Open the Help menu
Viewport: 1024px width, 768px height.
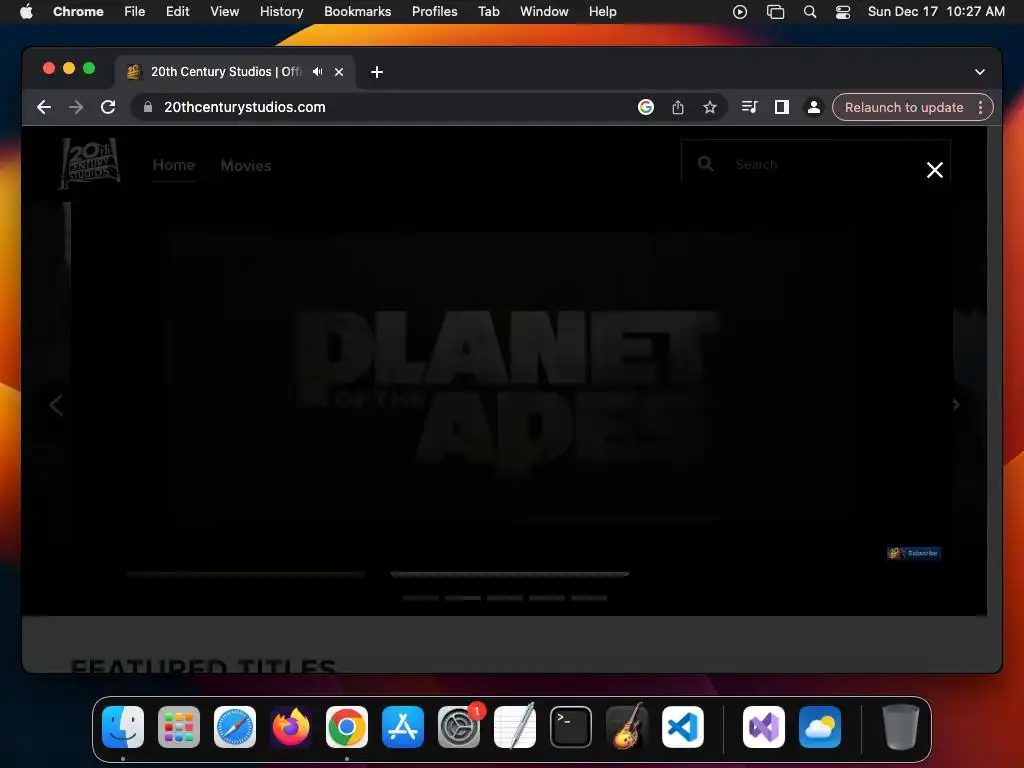coord(602,11)
